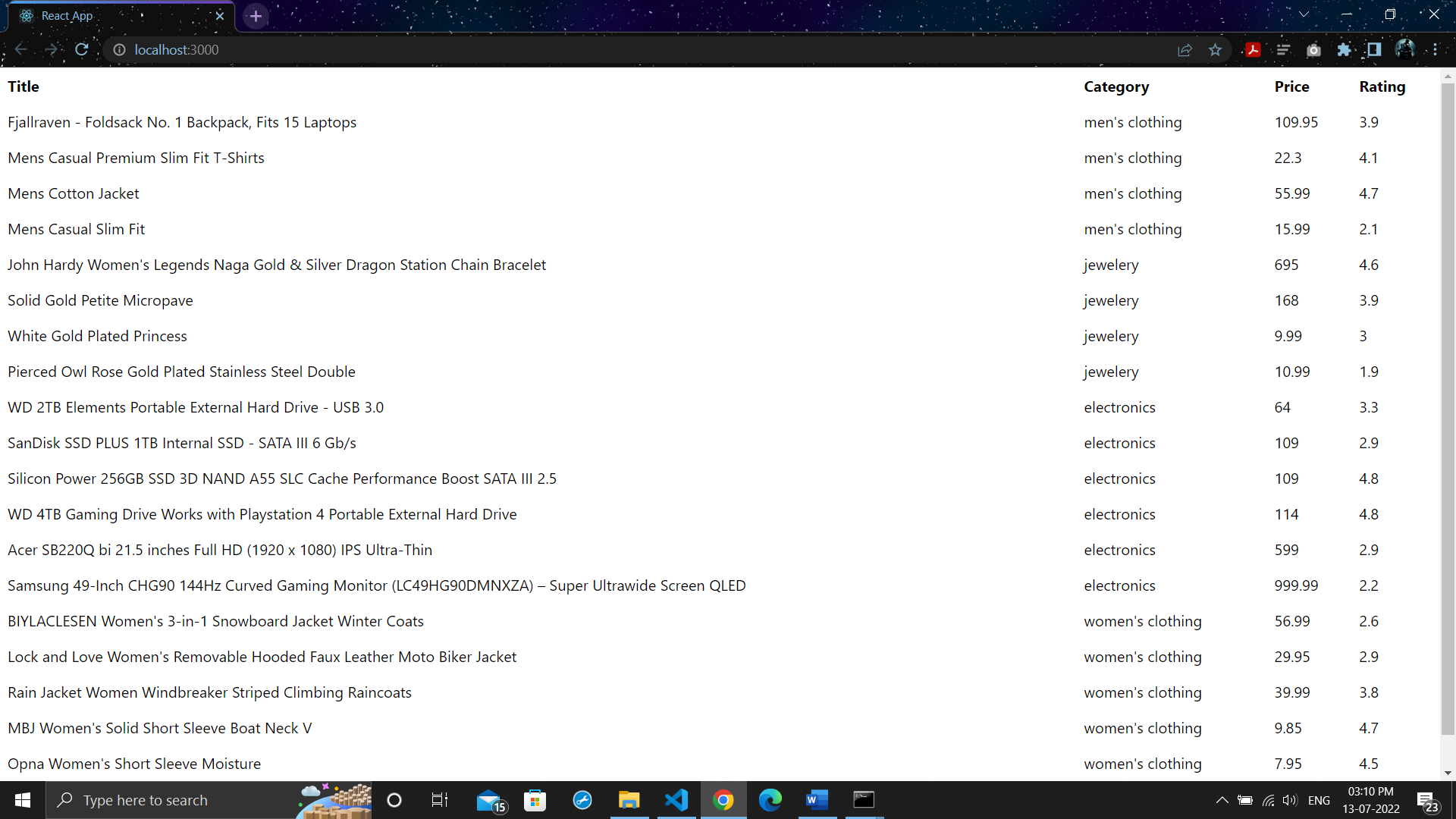Click the Rating column header

tap(1382, 86)
